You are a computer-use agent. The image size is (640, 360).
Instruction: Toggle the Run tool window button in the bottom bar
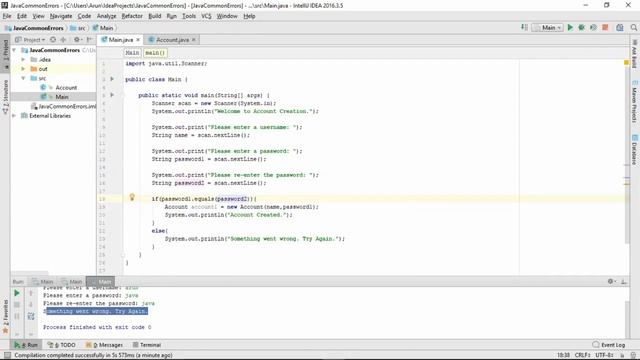tap(26, 345)
